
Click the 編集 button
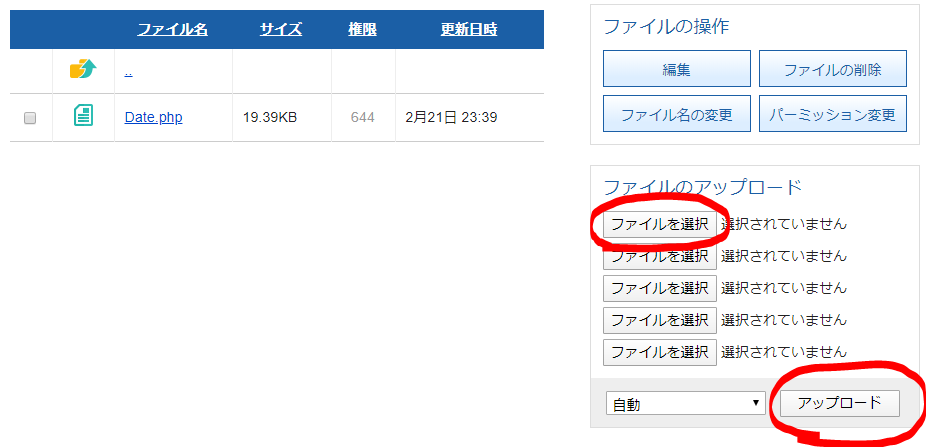[677, 68]
